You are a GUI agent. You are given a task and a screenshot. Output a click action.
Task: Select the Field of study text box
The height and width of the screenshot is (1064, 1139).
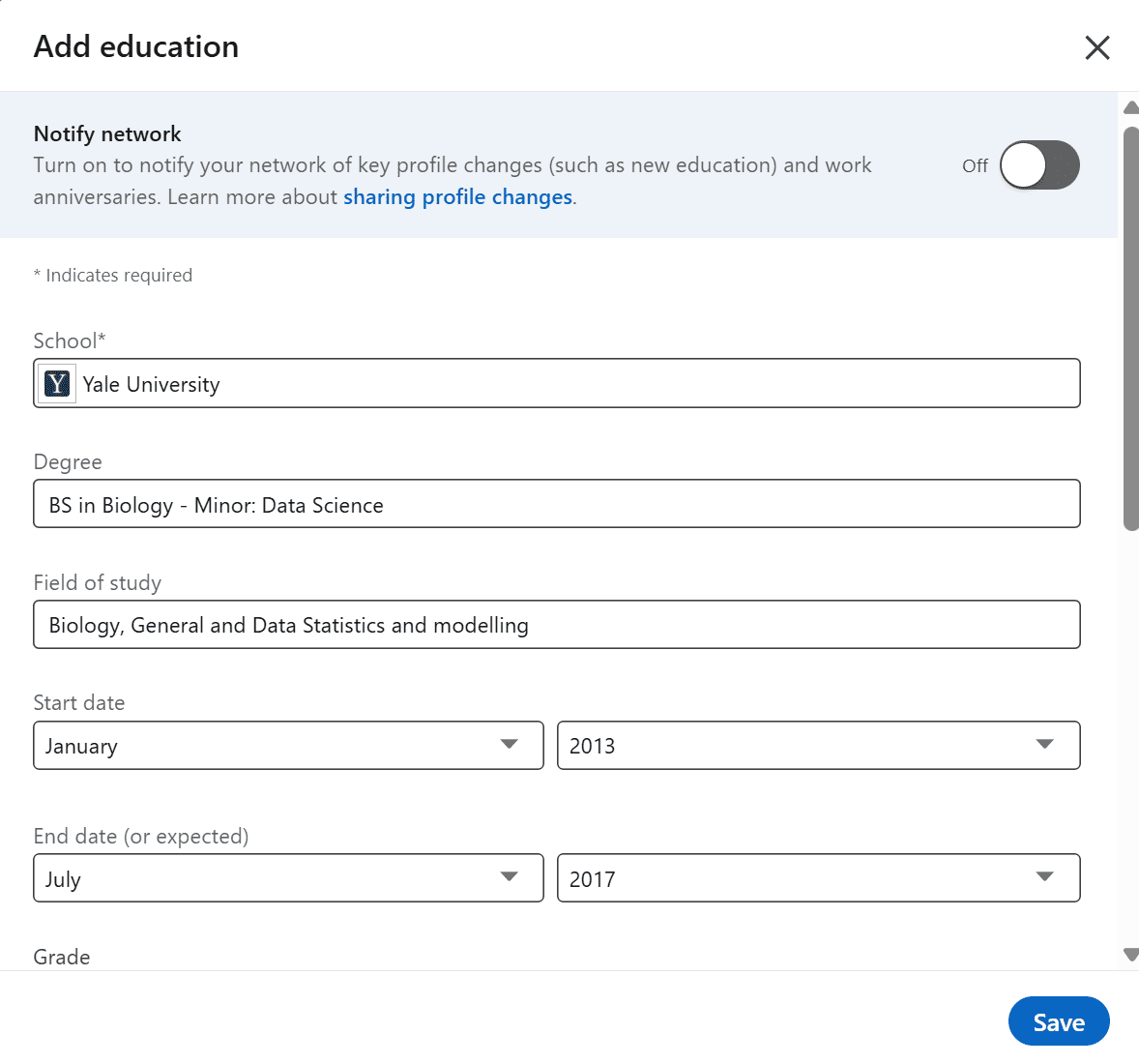click(557, 624)
